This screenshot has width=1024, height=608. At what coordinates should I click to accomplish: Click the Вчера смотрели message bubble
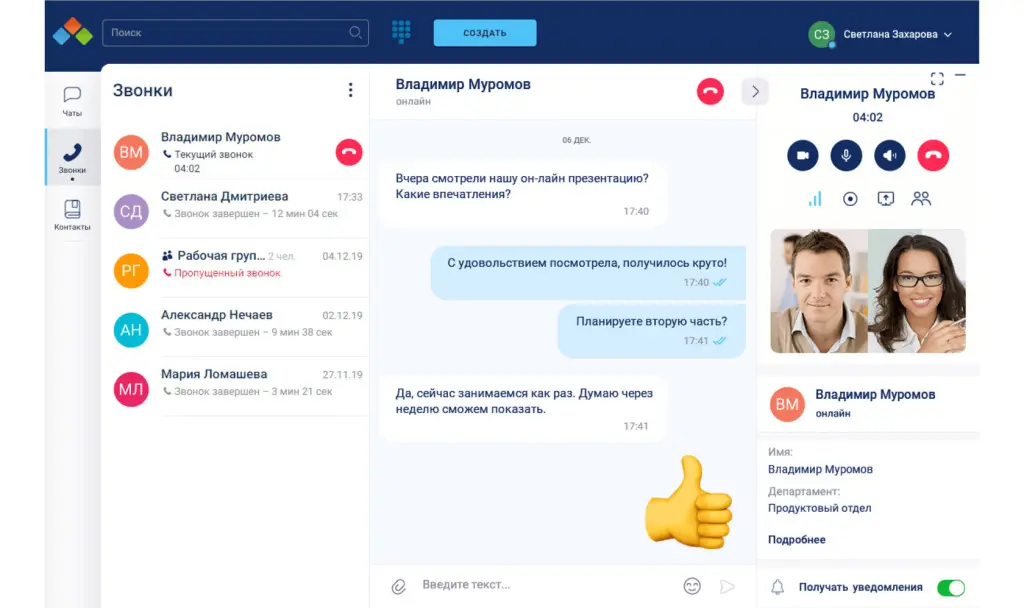(523, 194)
